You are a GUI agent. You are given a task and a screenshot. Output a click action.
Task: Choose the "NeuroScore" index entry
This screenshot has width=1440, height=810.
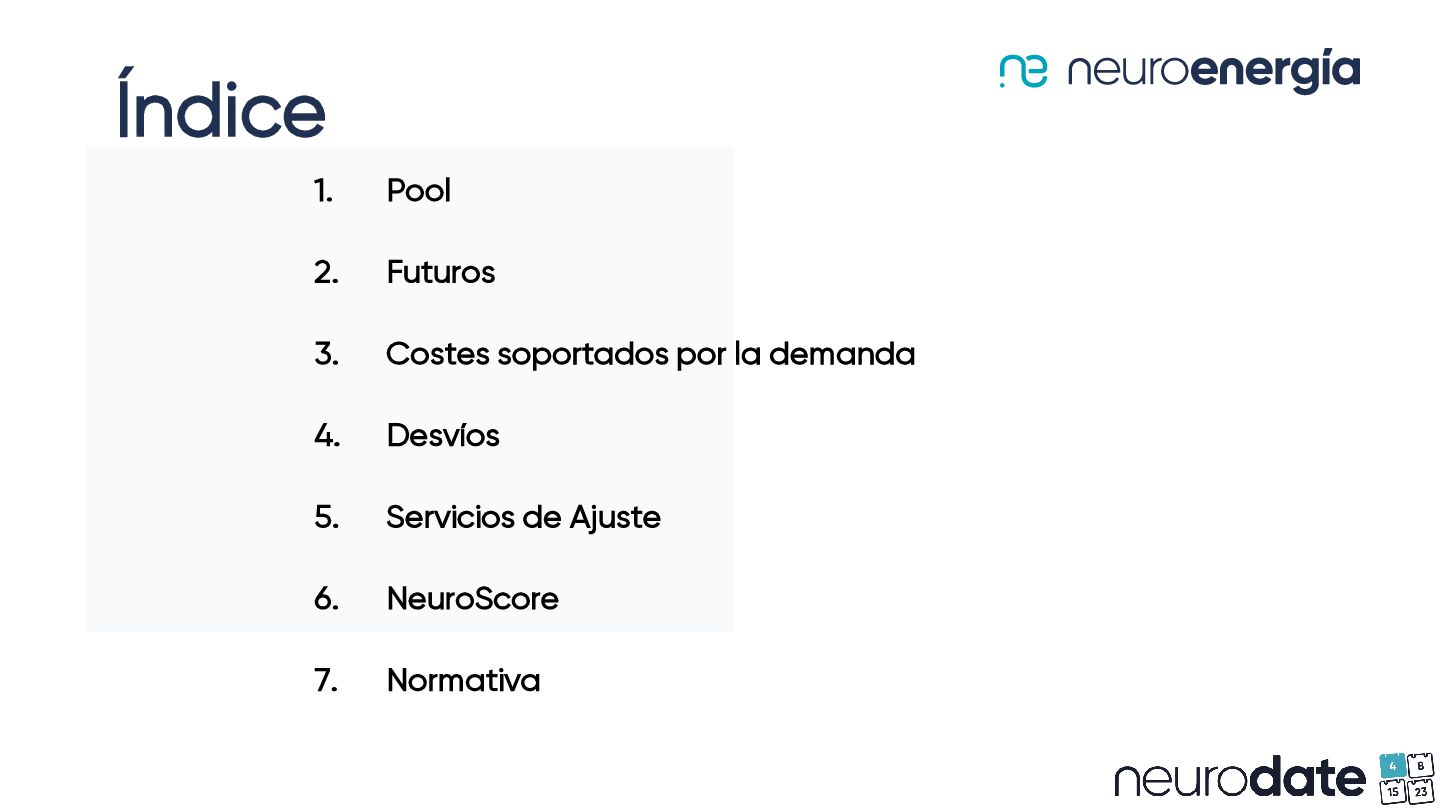[472, 598]
